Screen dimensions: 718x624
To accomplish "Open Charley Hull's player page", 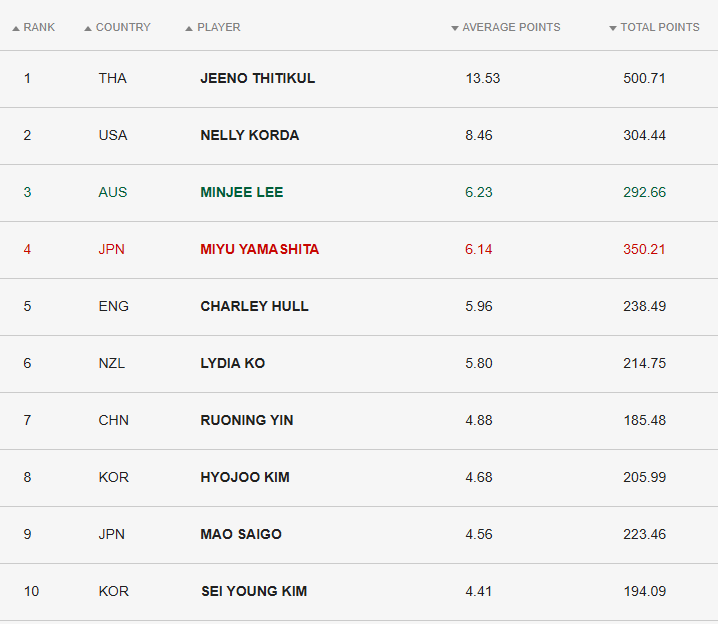I will click(254, 306).
